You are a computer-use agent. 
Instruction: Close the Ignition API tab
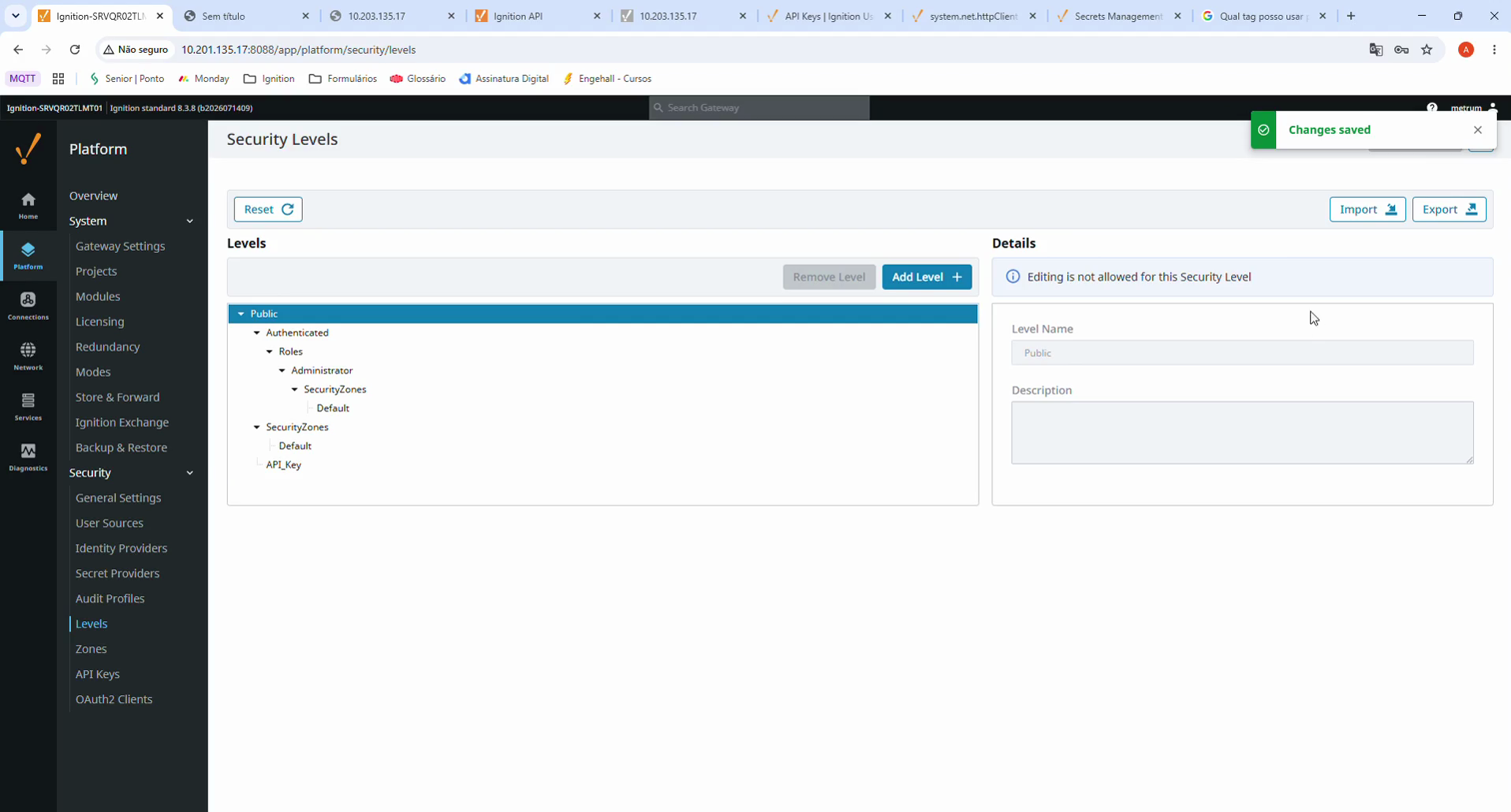(597, 16)
